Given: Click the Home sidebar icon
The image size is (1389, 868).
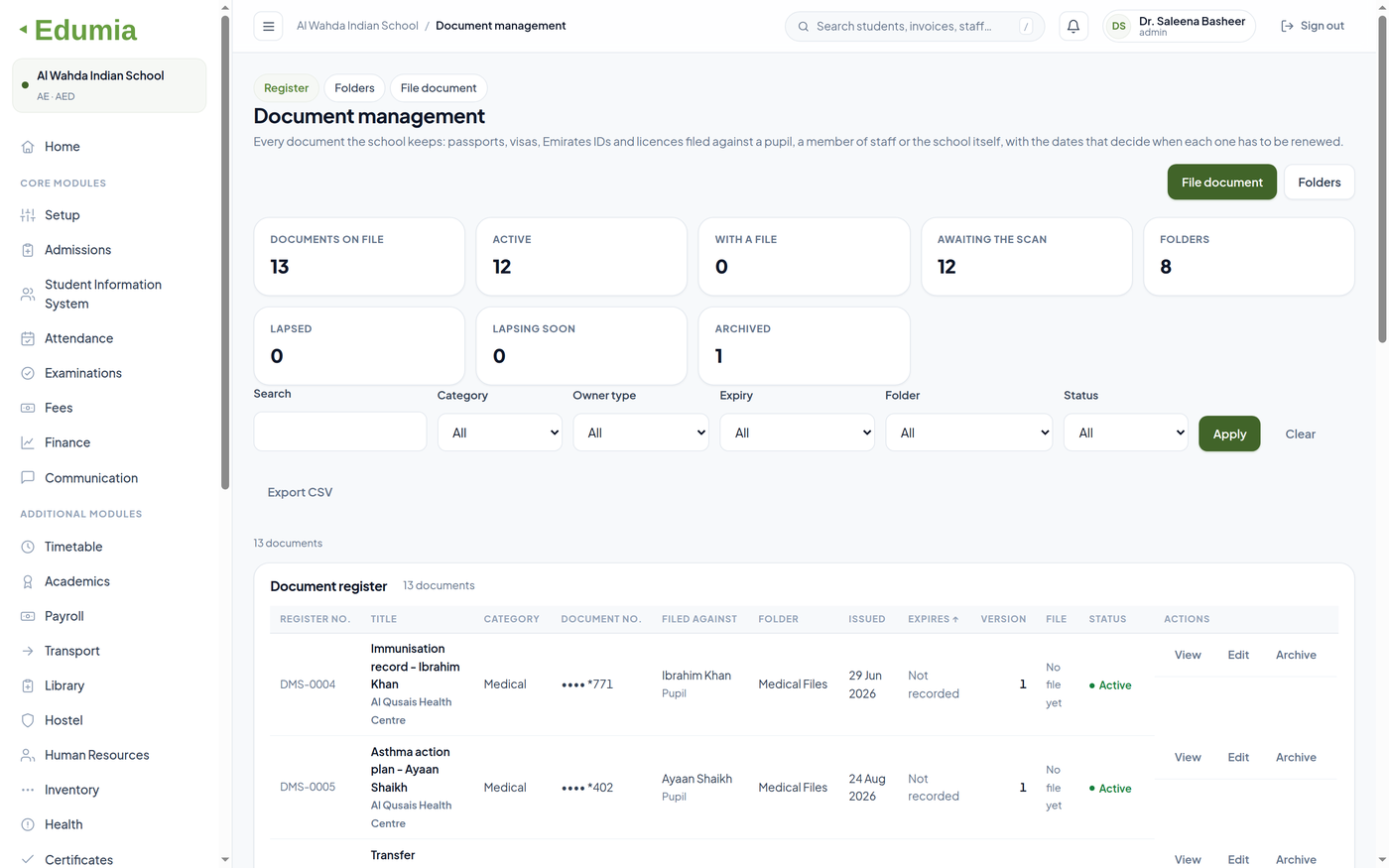Looking at the screenshot, I should (x=28, y=147).
